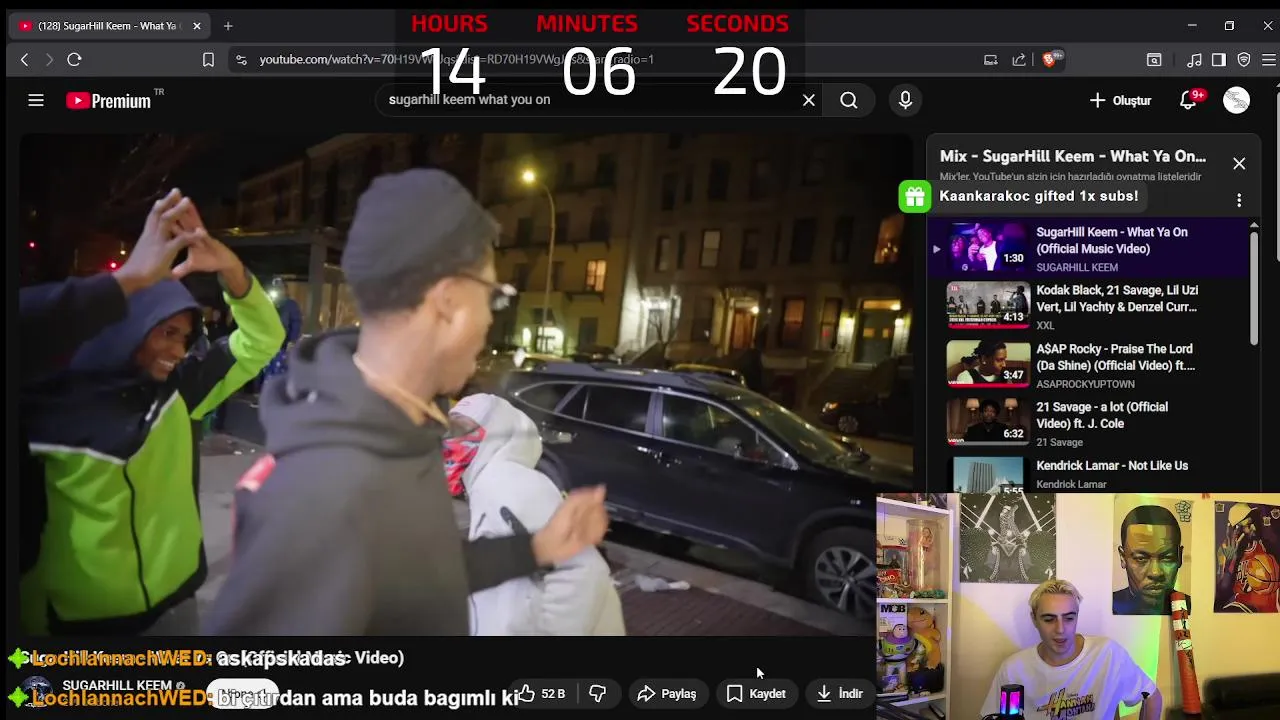Go back to the previous page
The width and height of the screenshot is (1280, 720).
(x=25, y=60)
